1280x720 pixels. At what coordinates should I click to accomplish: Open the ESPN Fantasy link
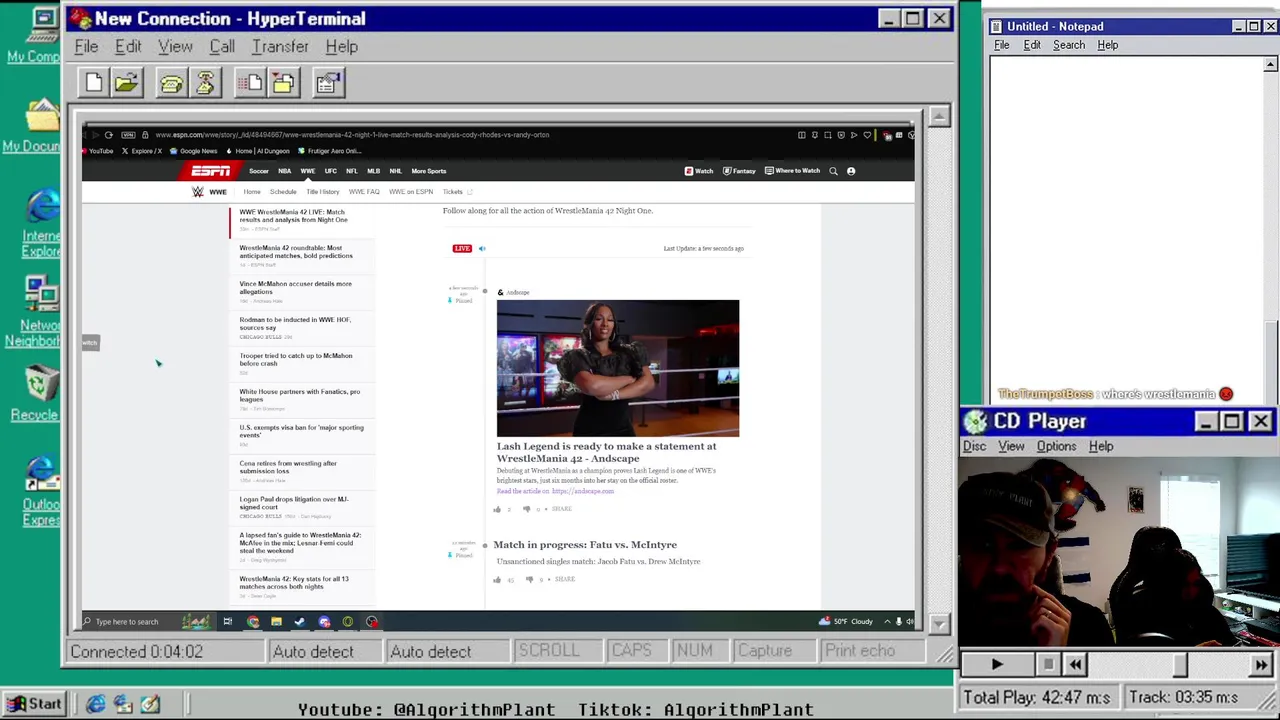(x=739, y=171)
